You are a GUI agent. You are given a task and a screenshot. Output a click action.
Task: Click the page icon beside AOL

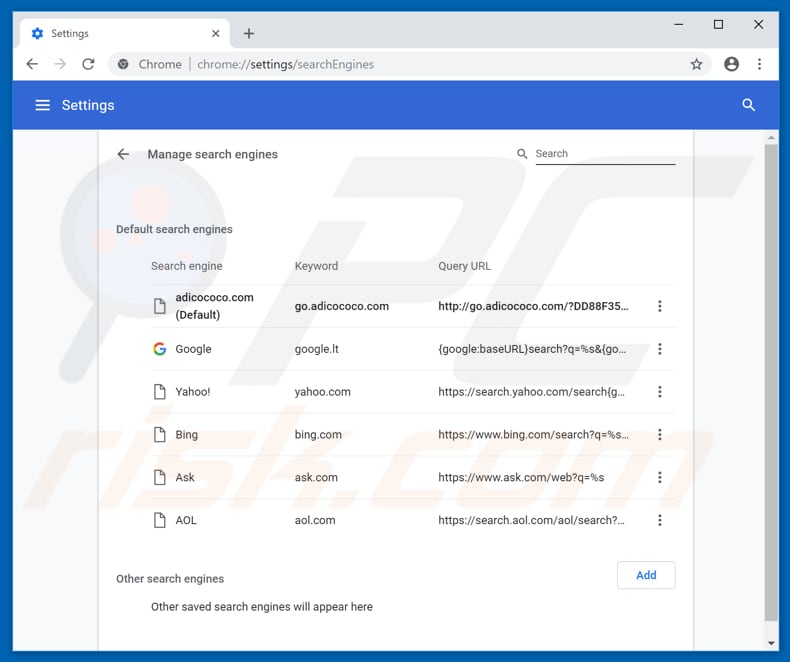point(160,520)
